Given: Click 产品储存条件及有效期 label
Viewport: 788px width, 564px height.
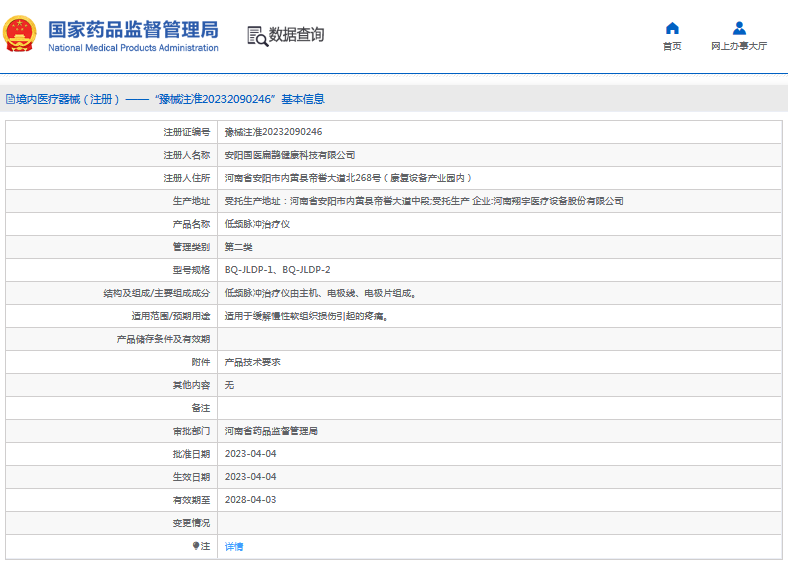Looking at the screenshot, I should point(163,339).
